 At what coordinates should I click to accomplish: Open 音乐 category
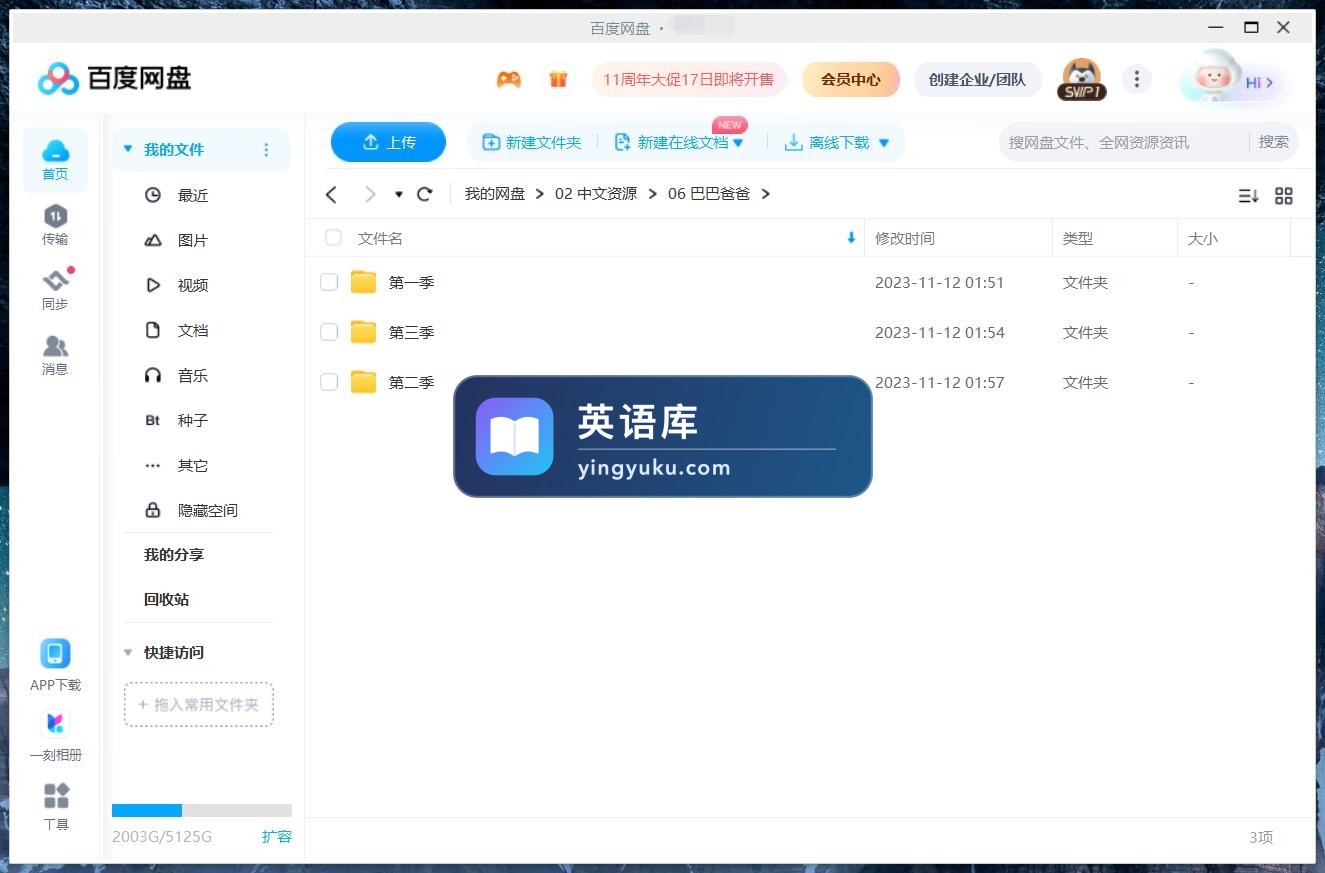coord(192,375)
